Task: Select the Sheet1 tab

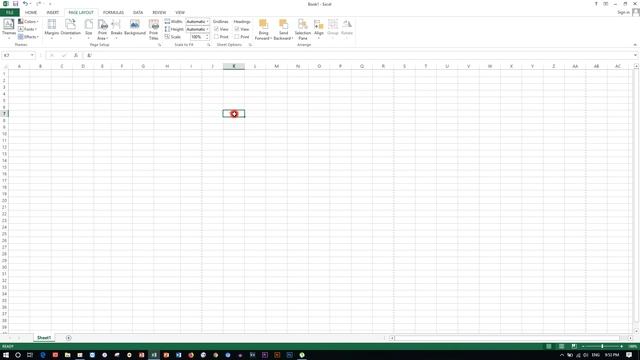Action: 44,338
